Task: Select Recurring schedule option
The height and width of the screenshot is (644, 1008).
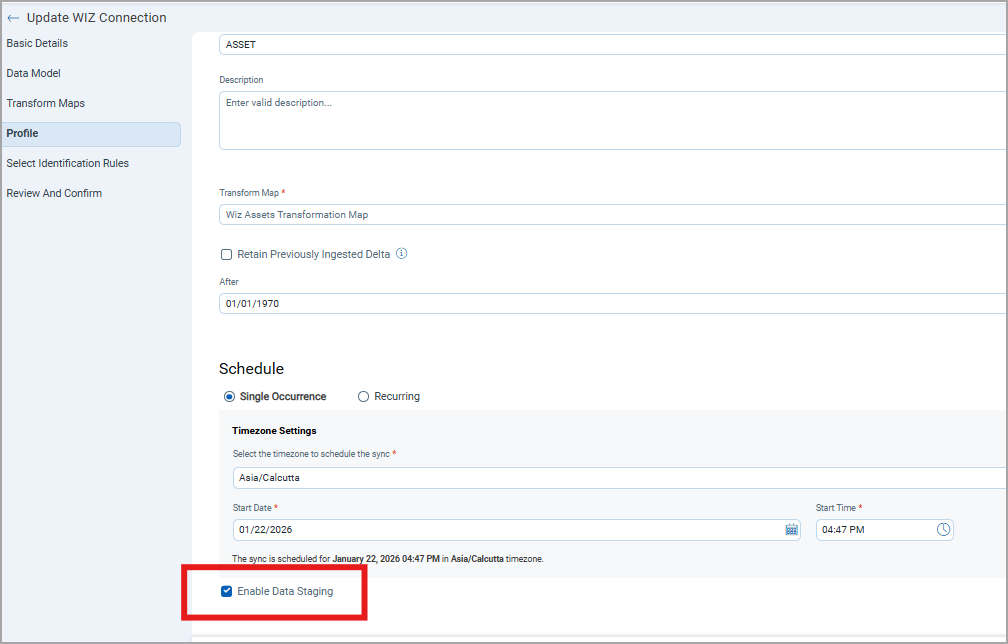Action: click(x=363, y=397)
